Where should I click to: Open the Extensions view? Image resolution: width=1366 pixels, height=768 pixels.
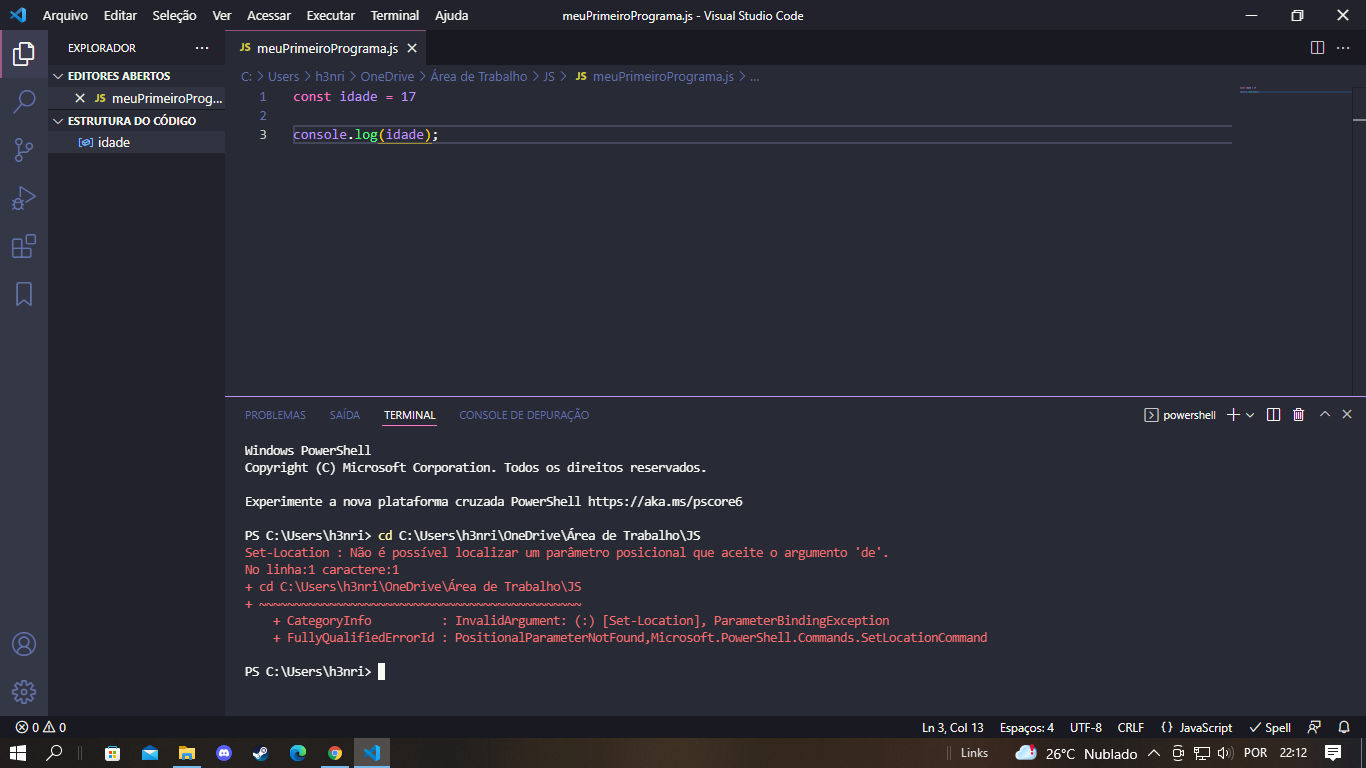(24, 246)
